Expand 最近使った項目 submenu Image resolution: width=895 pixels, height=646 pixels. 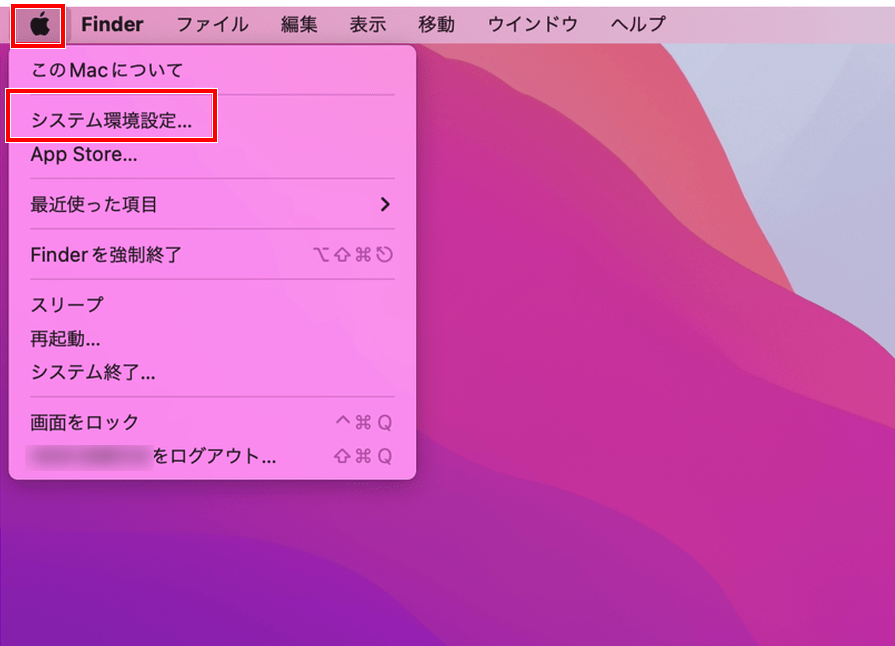click(x=212, y=204)
